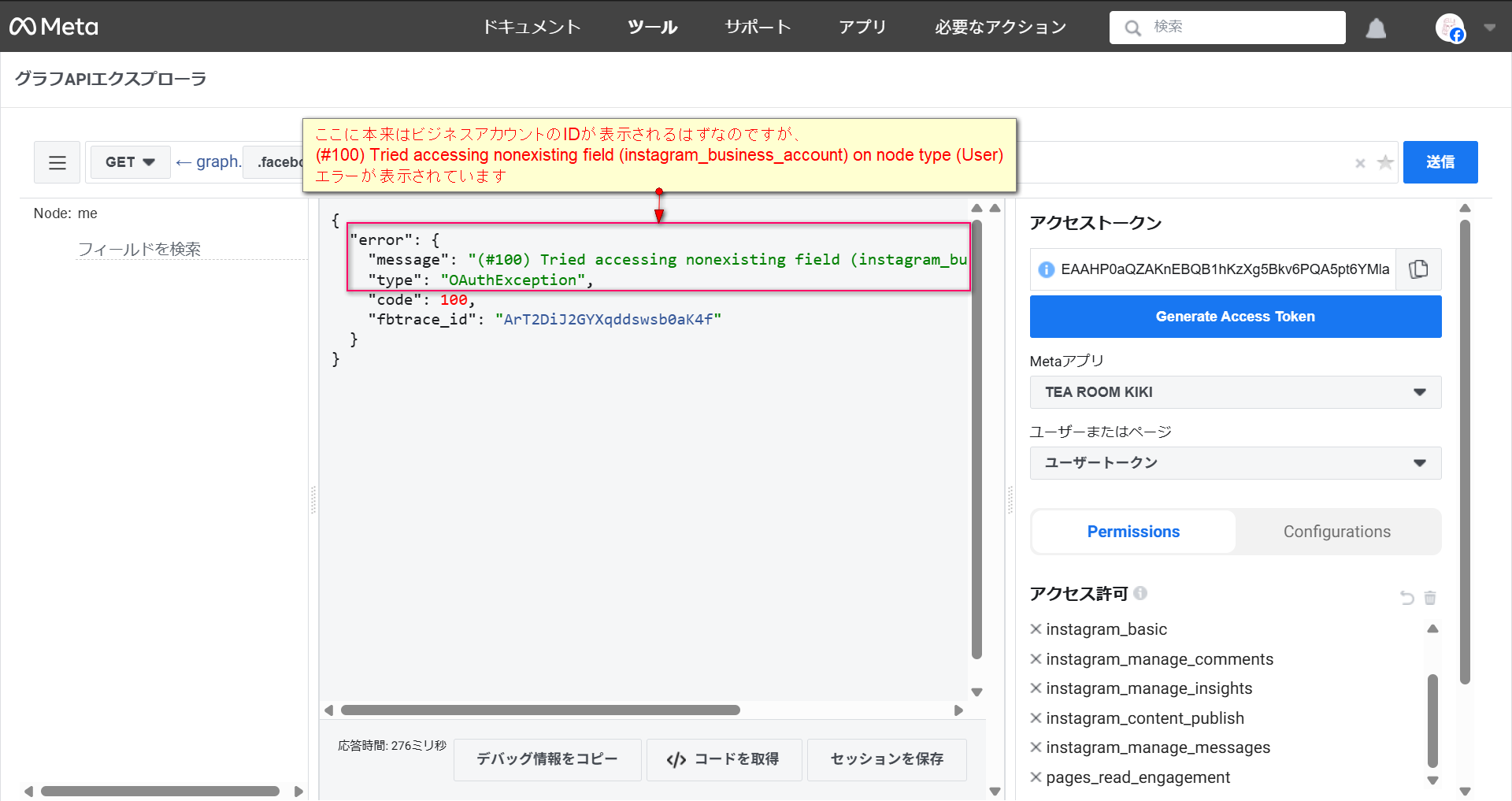Image resolution: width=1512 pixels, height=801 pixels.
Task: Open the hamburger menu panel
Action: pos(57,162)
